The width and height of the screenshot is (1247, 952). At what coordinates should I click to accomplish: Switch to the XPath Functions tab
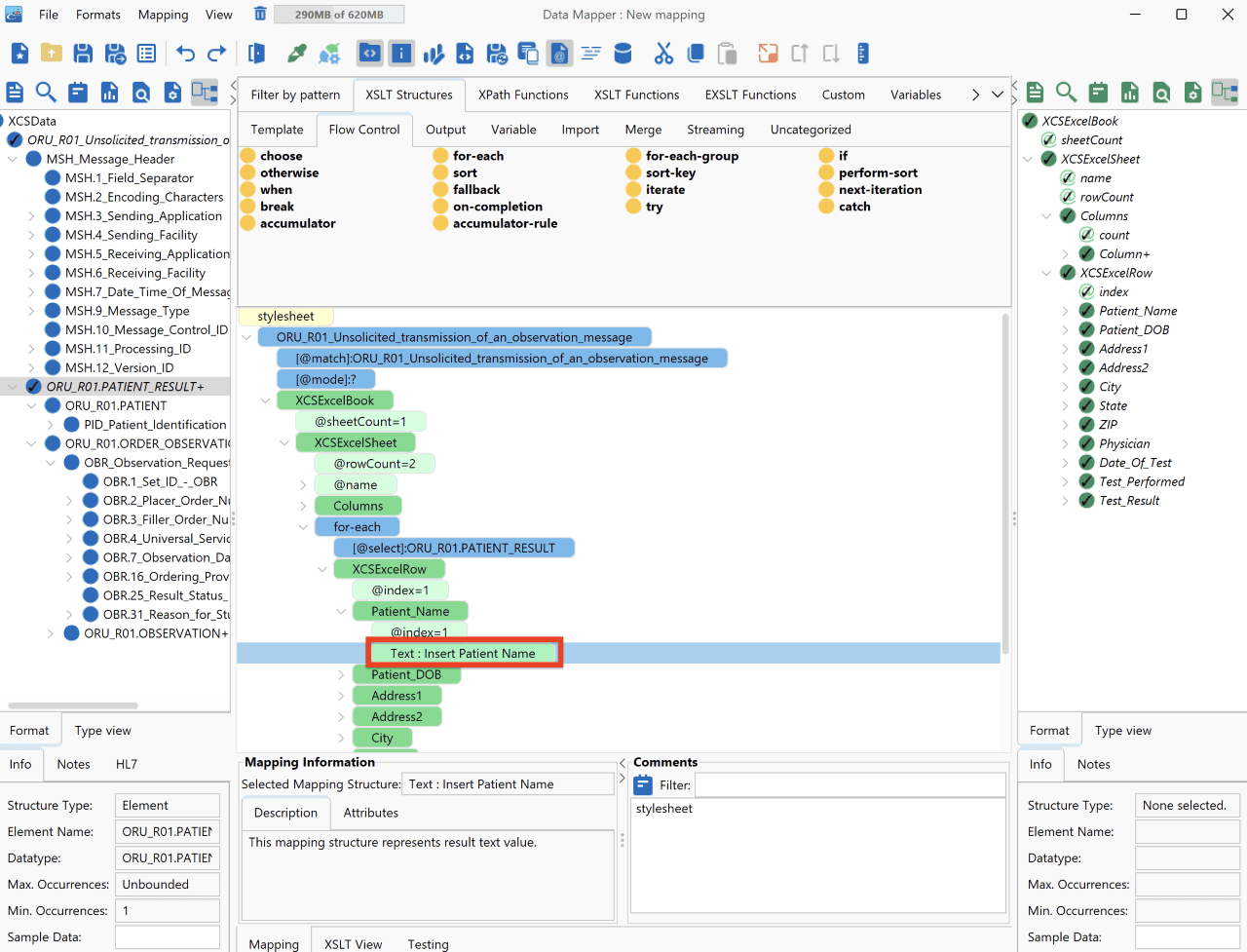point(523,95)
